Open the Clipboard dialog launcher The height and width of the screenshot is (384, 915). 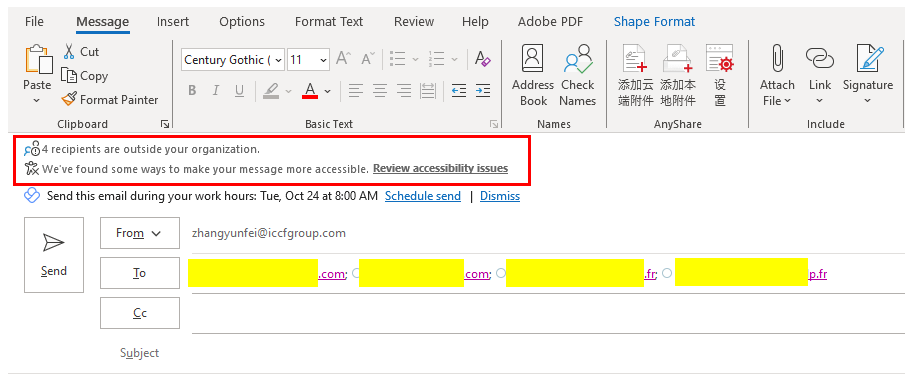click(x=165, y=124)
